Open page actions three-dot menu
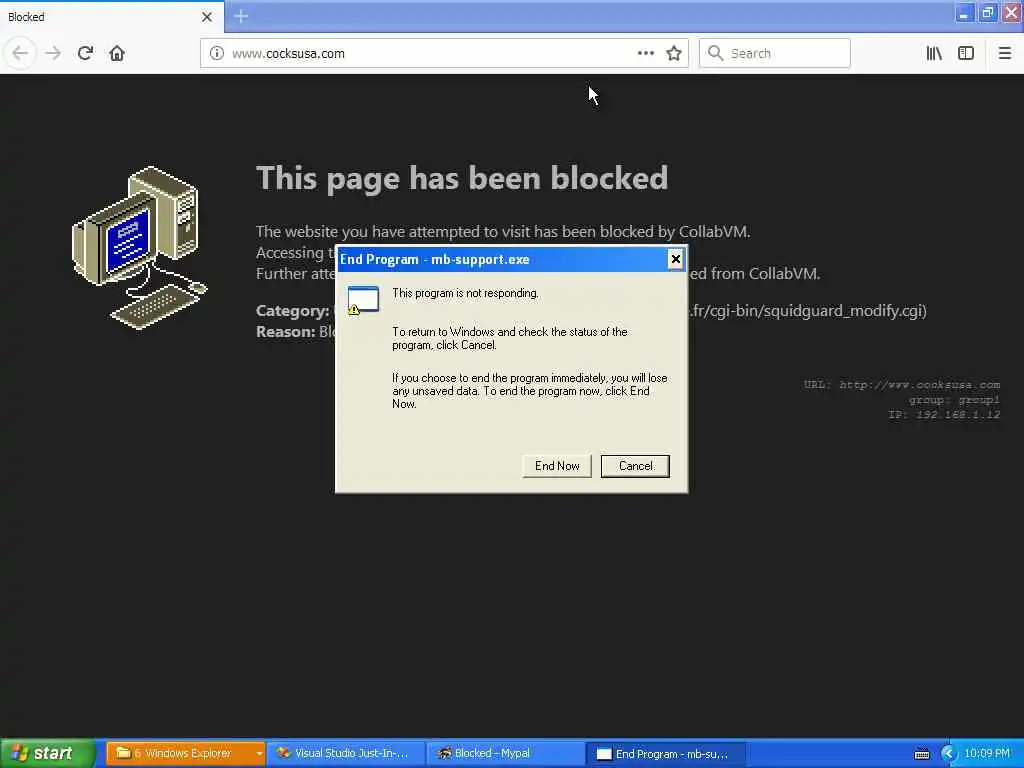The width and height of the screenshot is (1024, 768). point(645,53)
